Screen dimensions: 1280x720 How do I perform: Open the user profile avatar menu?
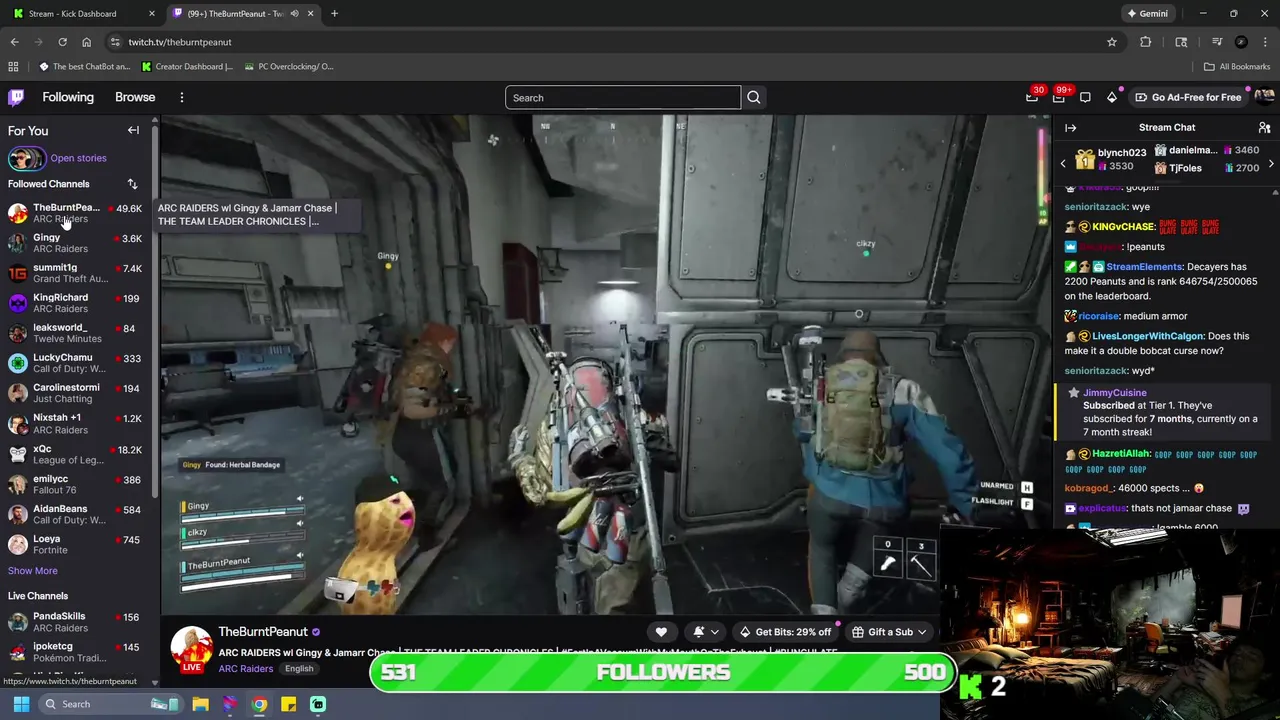(1264, 97)
